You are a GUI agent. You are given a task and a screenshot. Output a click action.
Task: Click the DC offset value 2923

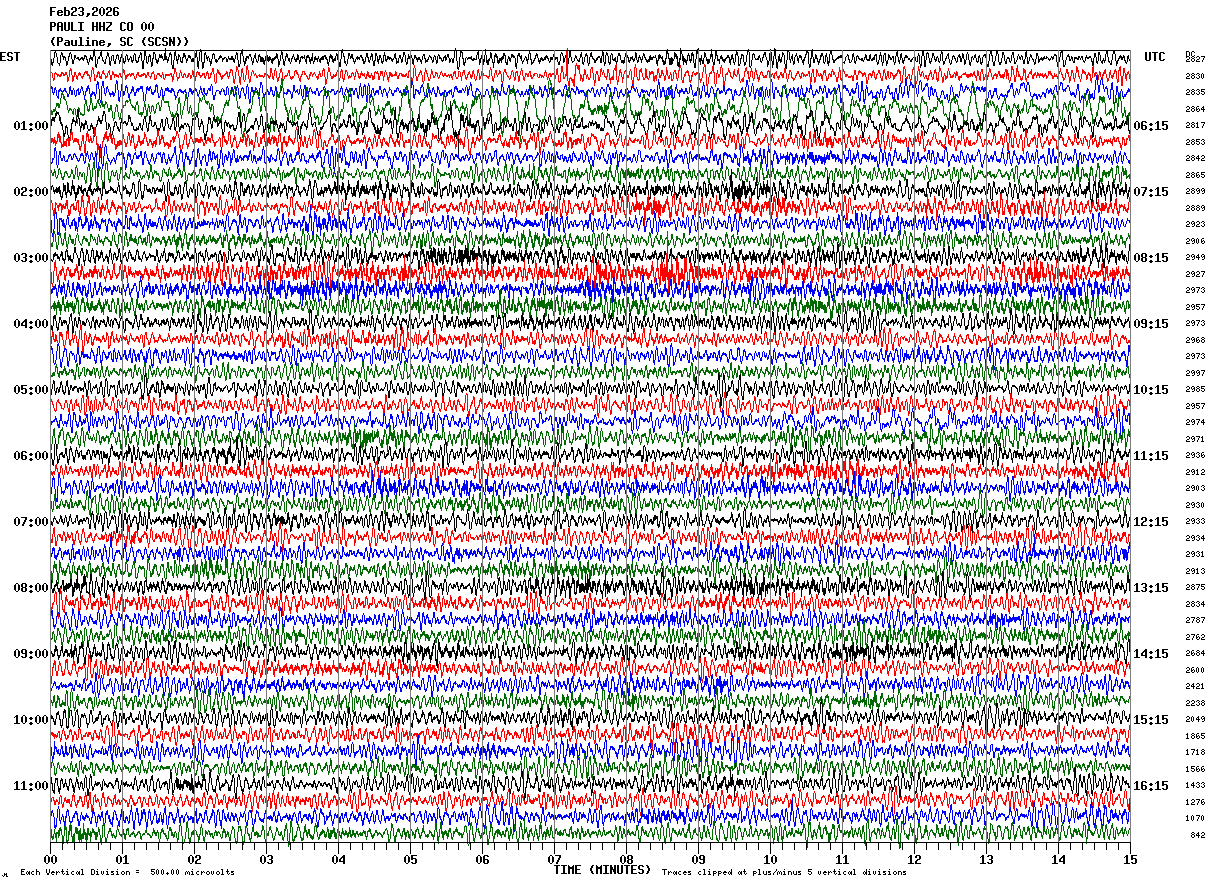pyautogui.click(x=1195, y=224)
